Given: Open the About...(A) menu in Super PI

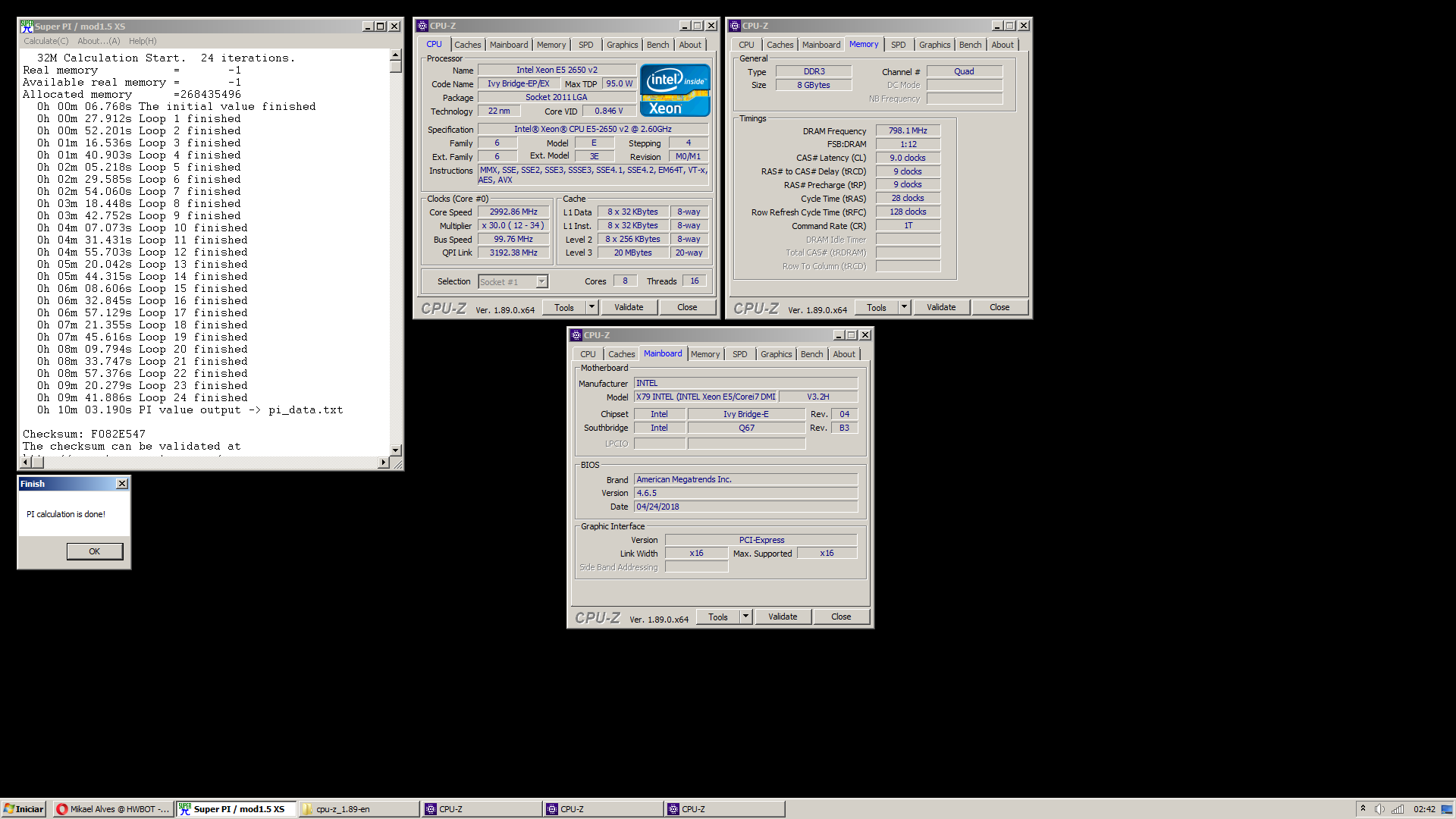Looking at the screenshot, I should [99, 41].
